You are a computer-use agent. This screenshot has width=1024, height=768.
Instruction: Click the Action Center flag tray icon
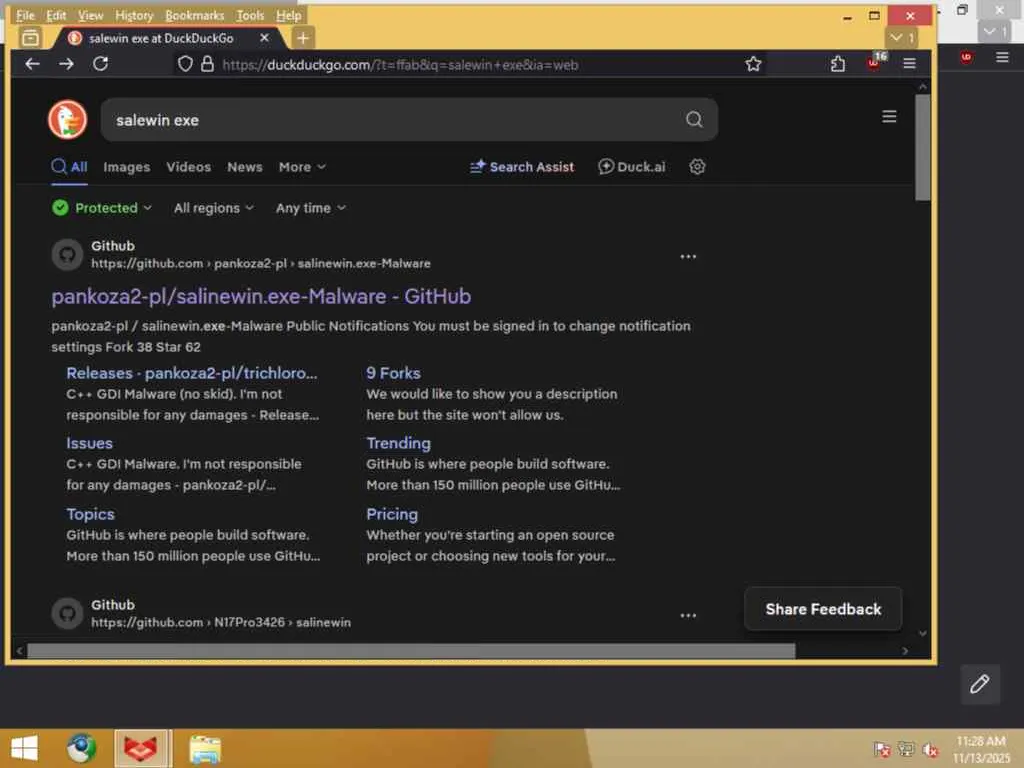(x=882, y=750)
